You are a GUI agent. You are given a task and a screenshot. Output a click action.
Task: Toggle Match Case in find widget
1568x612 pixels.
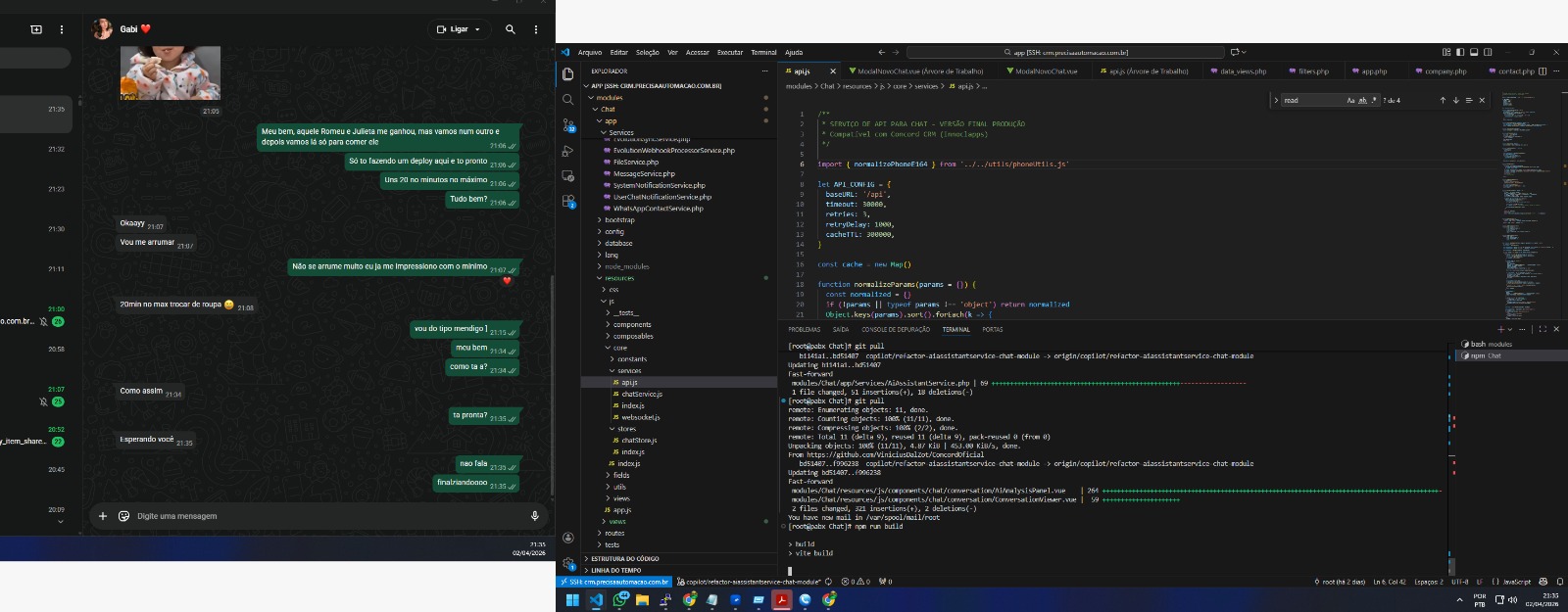(1350, 100)
